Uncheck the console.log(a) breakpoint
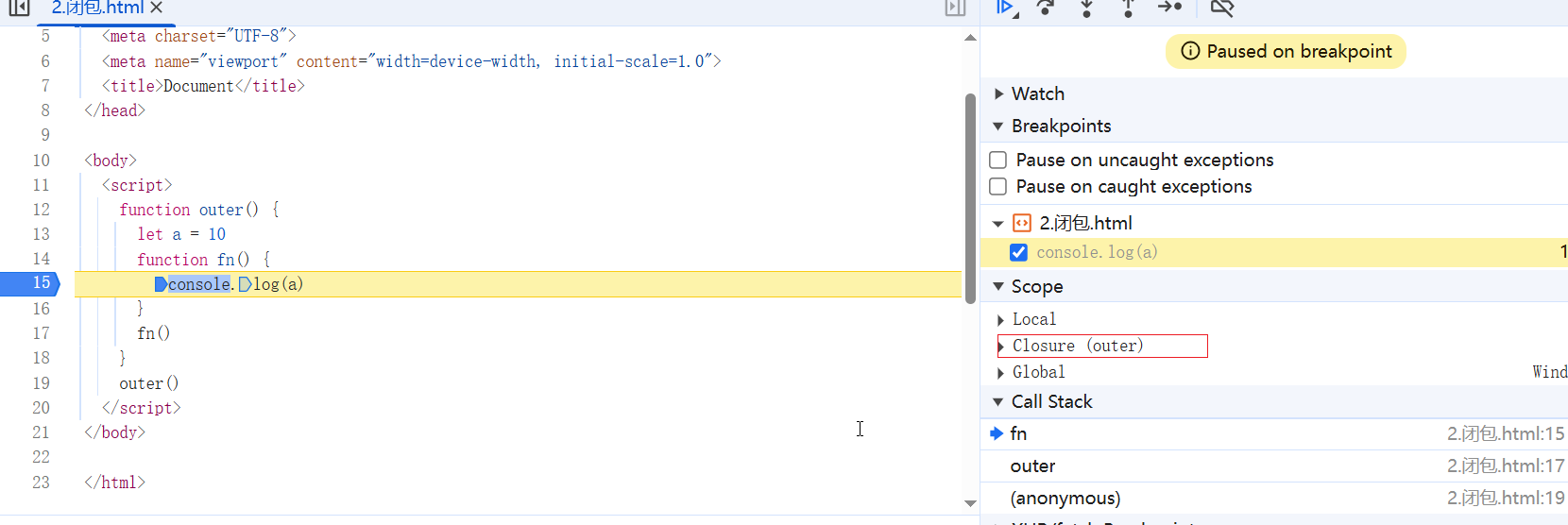 (x=1018, y=252)
